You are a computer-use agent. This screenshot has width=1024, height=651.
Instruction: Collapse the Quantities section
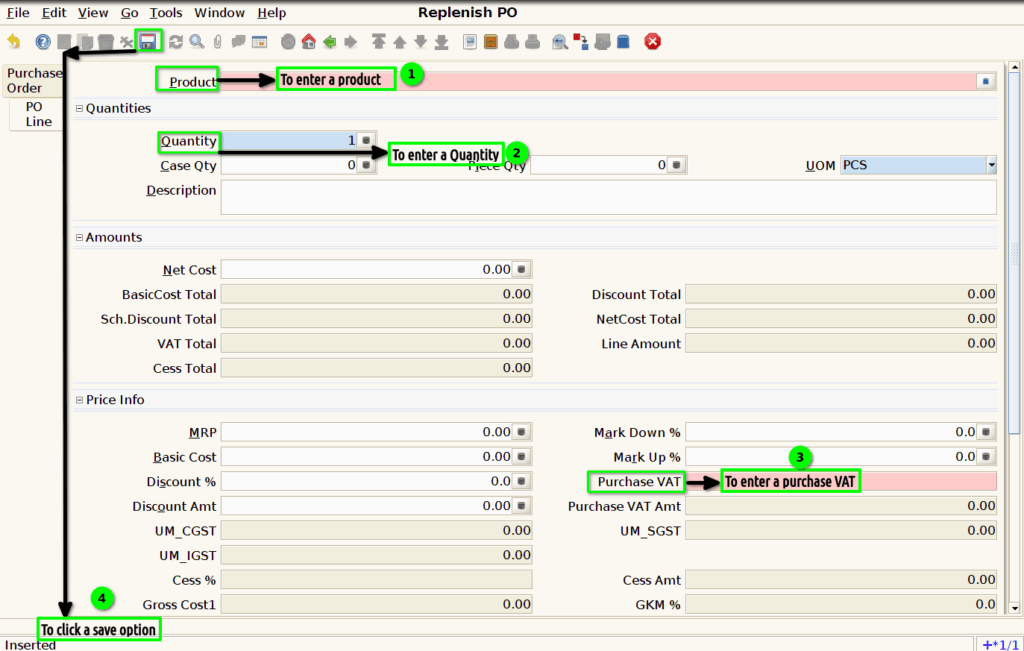80,108
